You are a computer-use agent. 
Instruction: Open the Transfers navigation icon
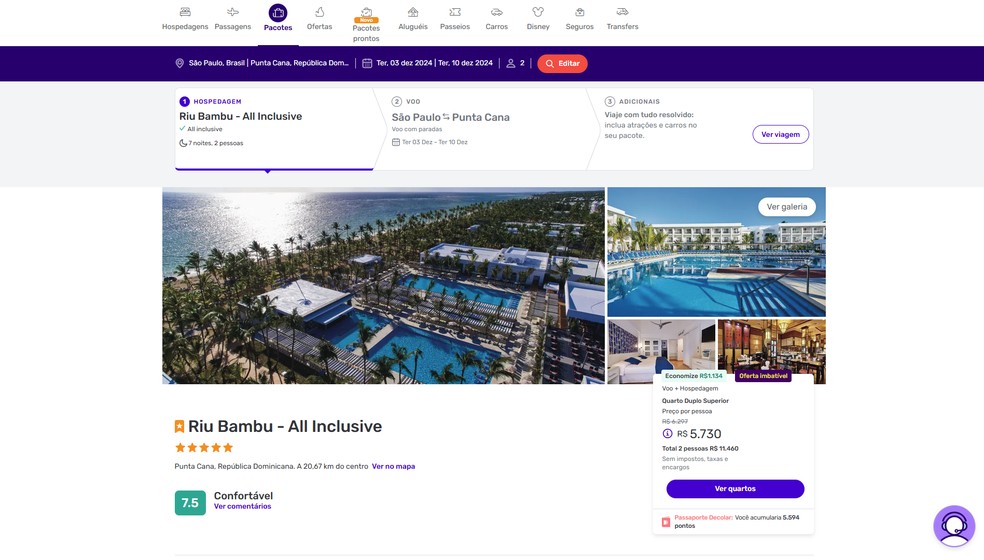(622, 12)
